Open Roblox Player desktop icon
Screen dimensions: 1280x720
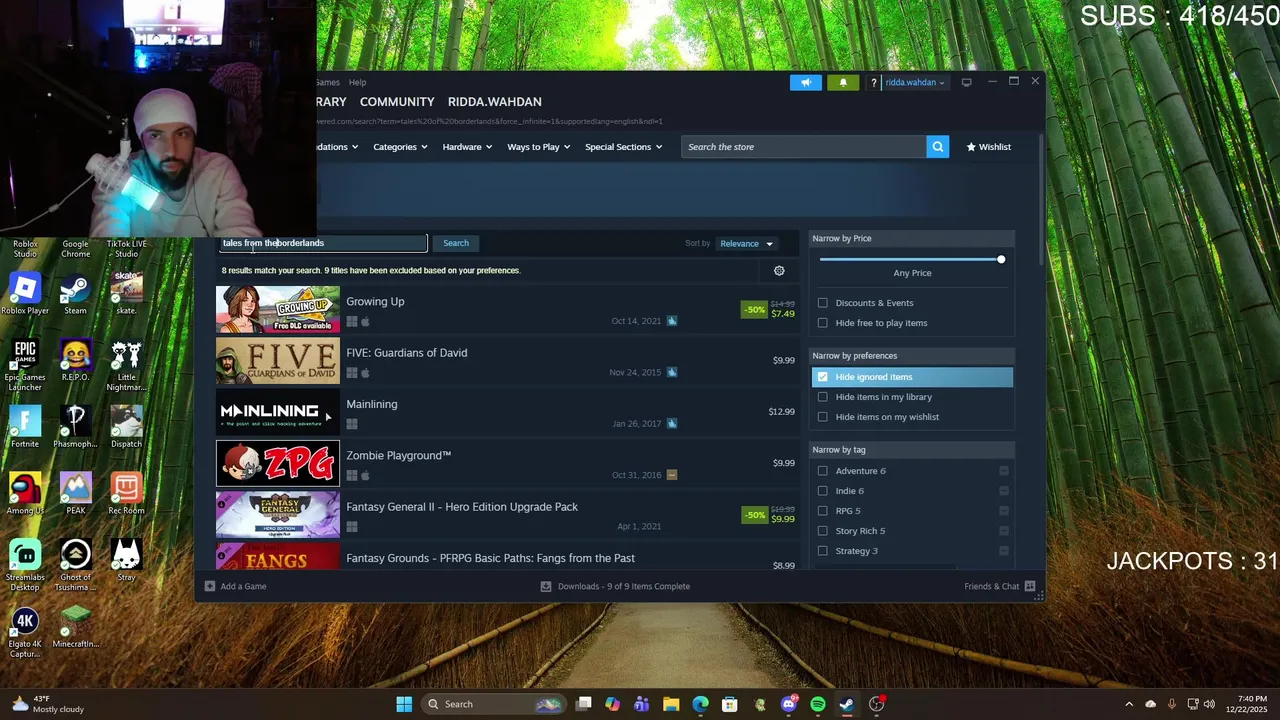pos(25,294)
